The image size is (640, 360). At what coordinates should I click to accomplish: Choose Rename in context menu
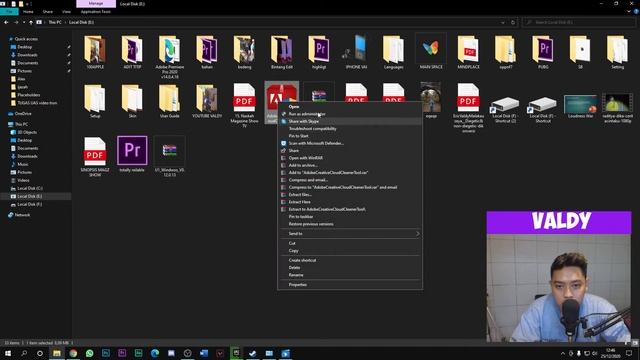click(350, 275)
